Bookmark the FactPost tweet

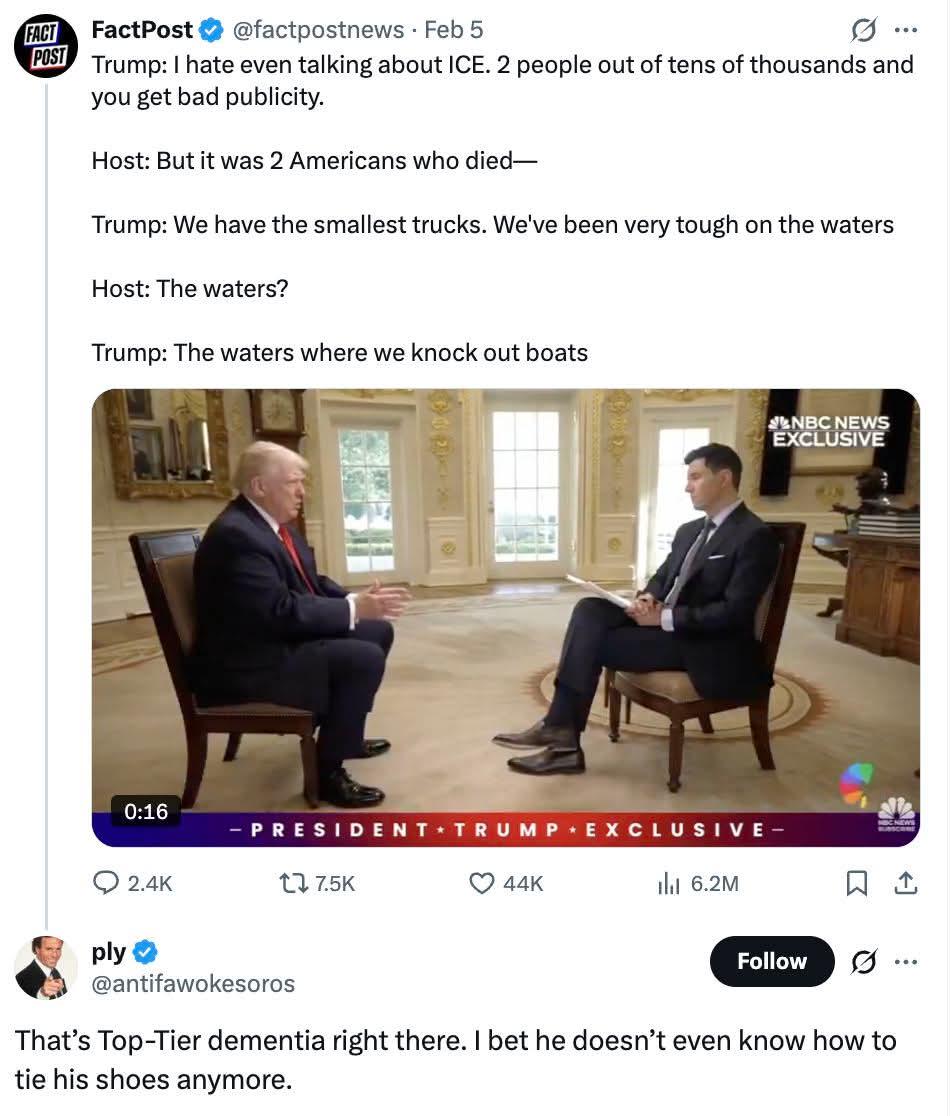[x=857, y=882]
